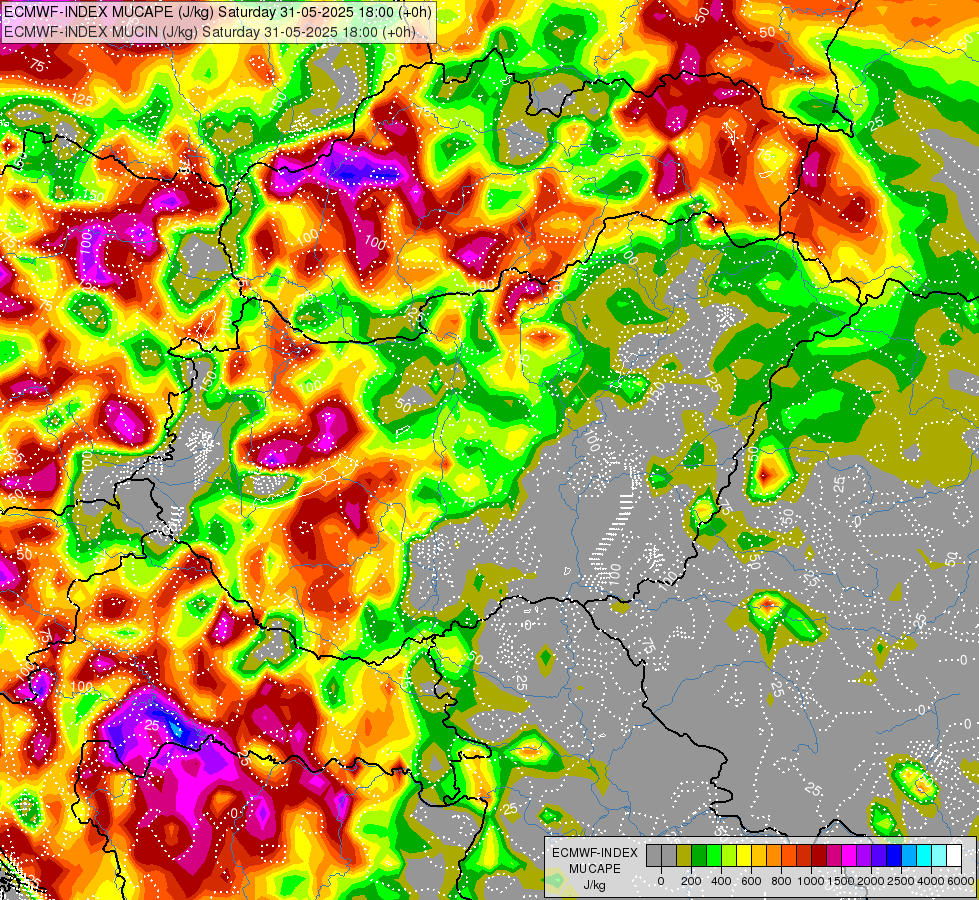The width and height of the screenshot is (979, 900).
Task: Click MUCAPE text inside the legend box
Action: click(x=595, y=869)
